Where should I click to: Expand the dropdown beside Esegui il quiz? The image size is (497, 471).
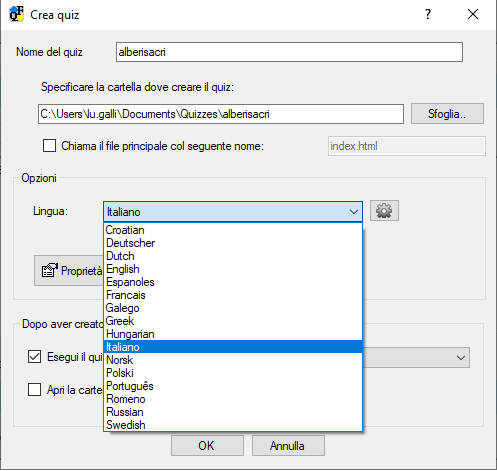coord(461,358)
